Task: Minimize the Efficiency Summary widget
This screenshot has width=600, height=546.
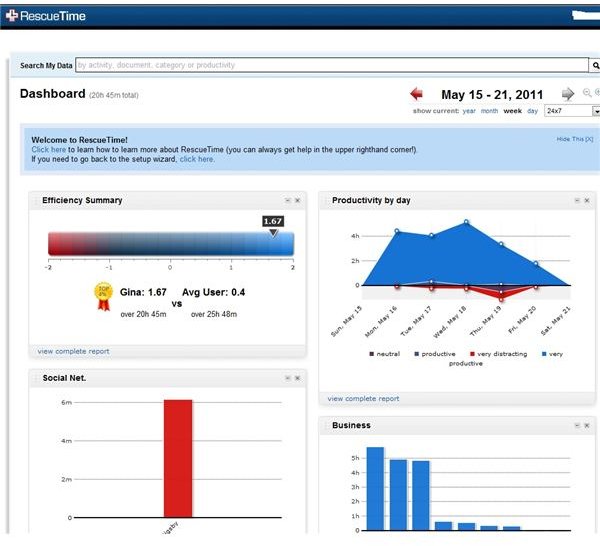Action: [288, 200]
